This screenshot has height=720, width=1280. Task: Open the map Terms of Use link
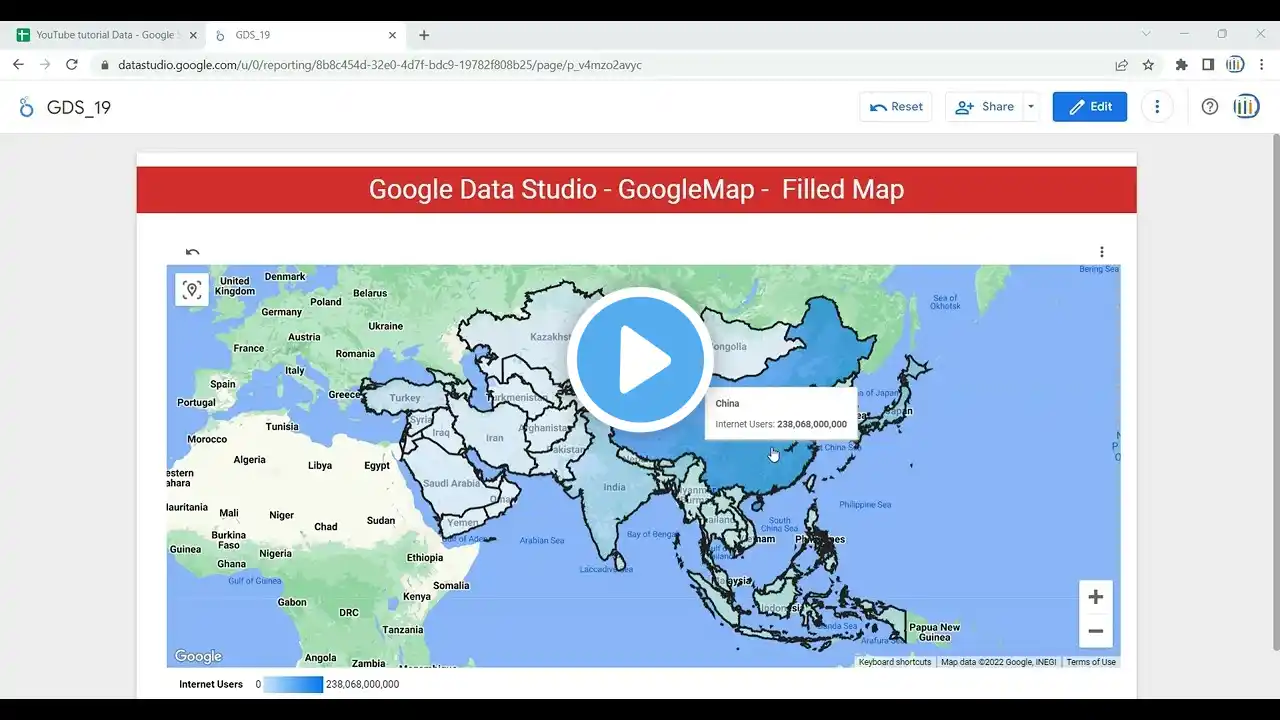(x=1091, y=662)
